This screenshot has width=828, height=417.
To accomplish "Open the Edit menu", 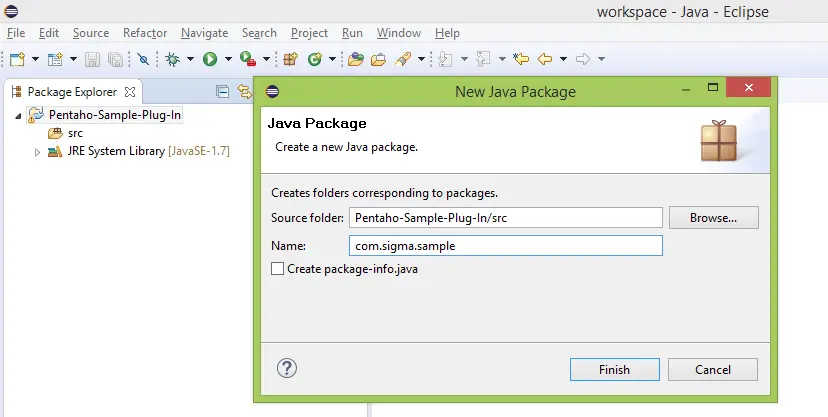I will (49, 33).
